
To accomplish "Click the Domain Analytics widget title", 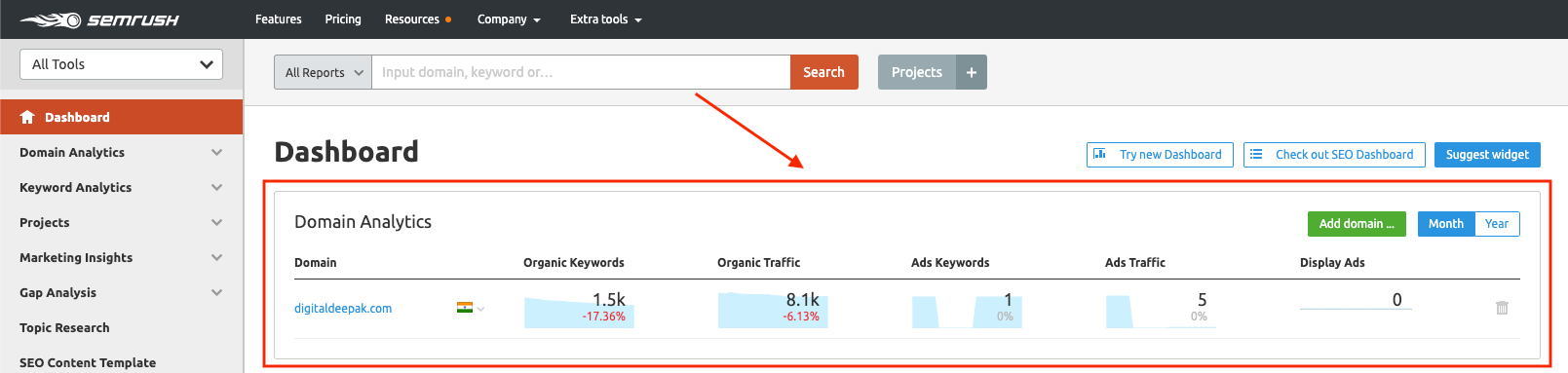I will (363, 222).
